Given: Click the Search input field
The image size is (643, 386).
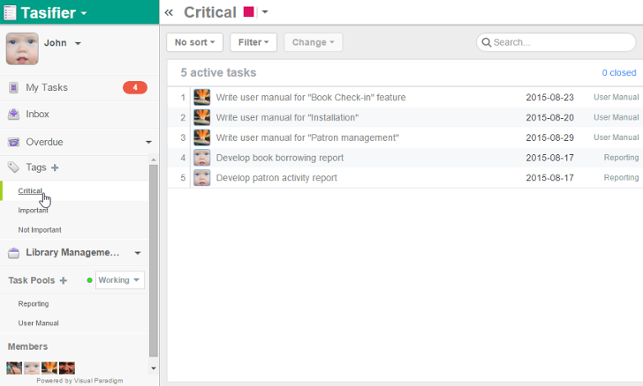Looking at the screenshot, I should click(556, 42).
